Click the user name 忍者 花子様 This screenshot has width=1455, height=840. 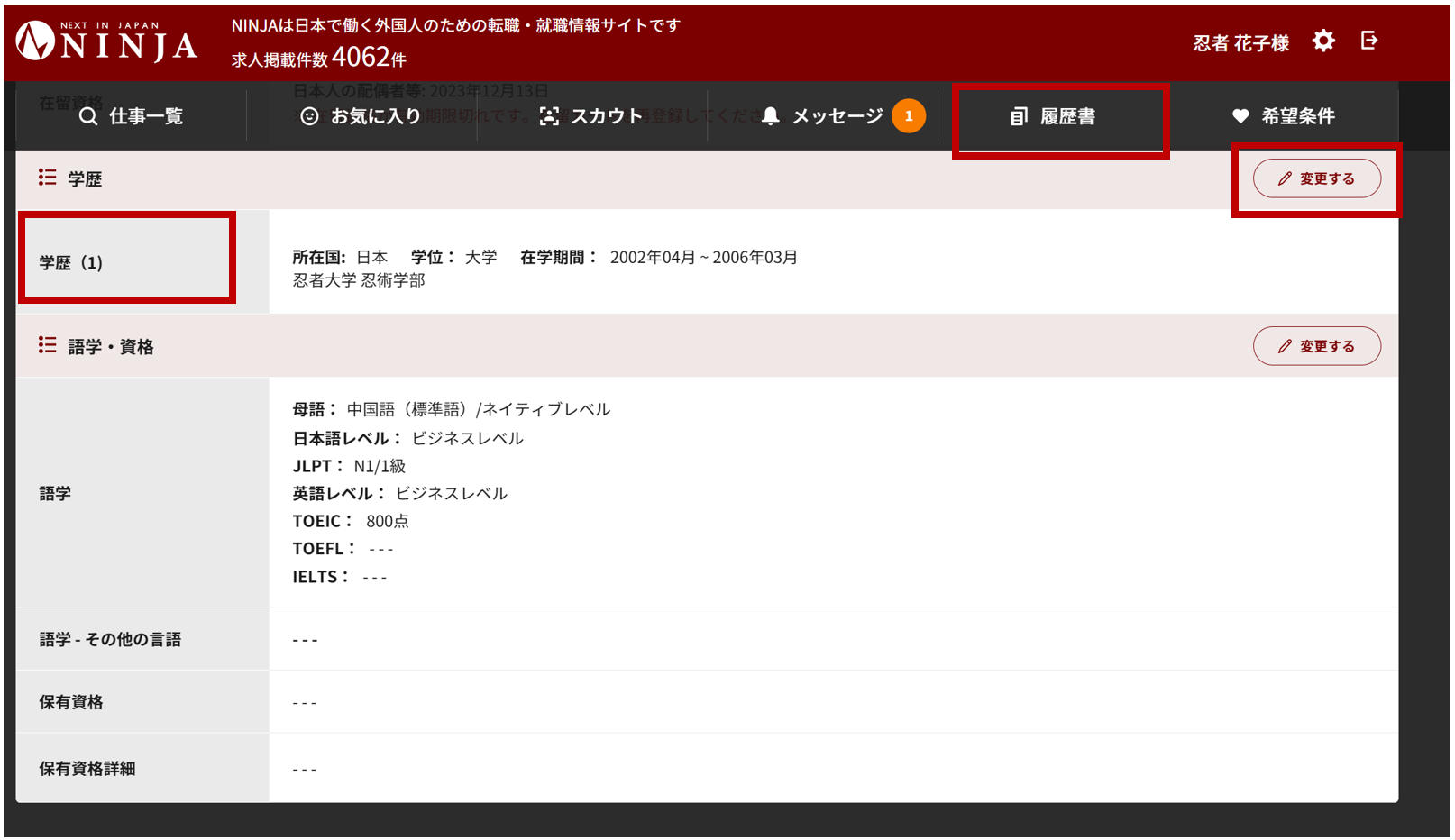coord(1240,43)
